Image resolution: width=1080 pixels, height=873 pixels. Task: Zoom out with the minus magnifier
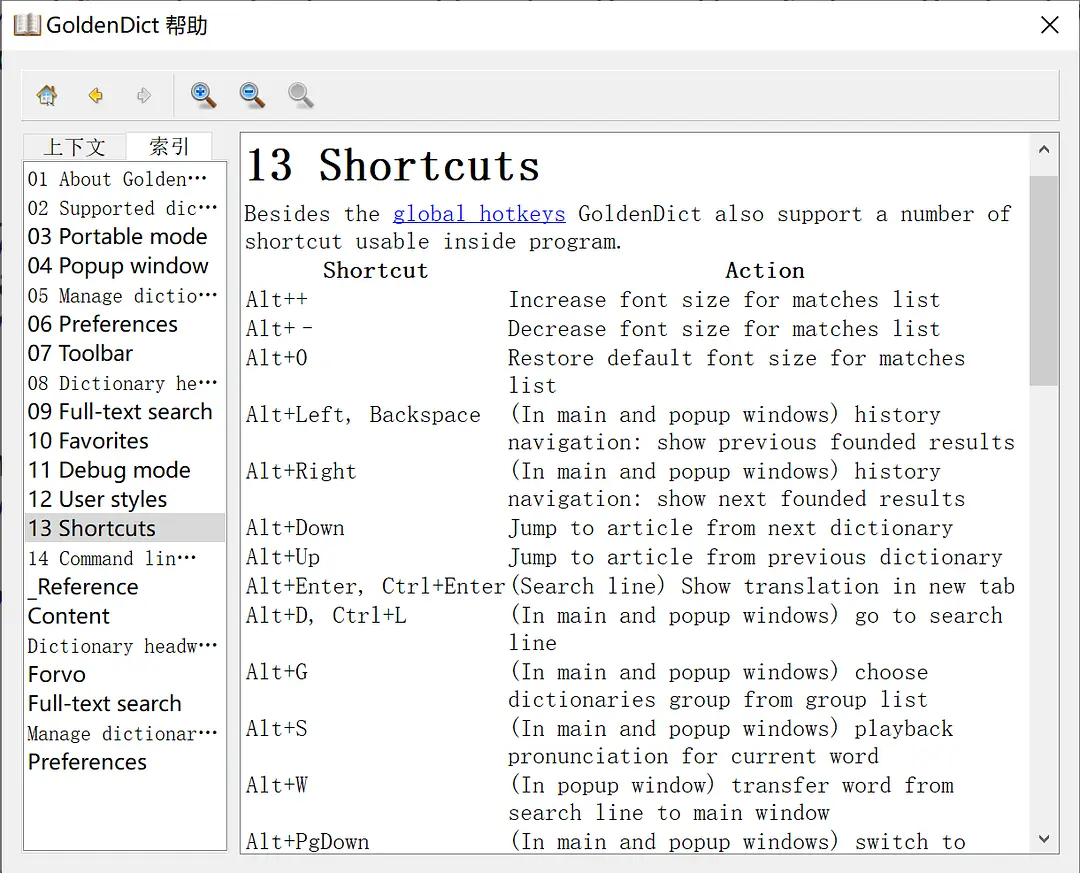click(x=252, y=95)
